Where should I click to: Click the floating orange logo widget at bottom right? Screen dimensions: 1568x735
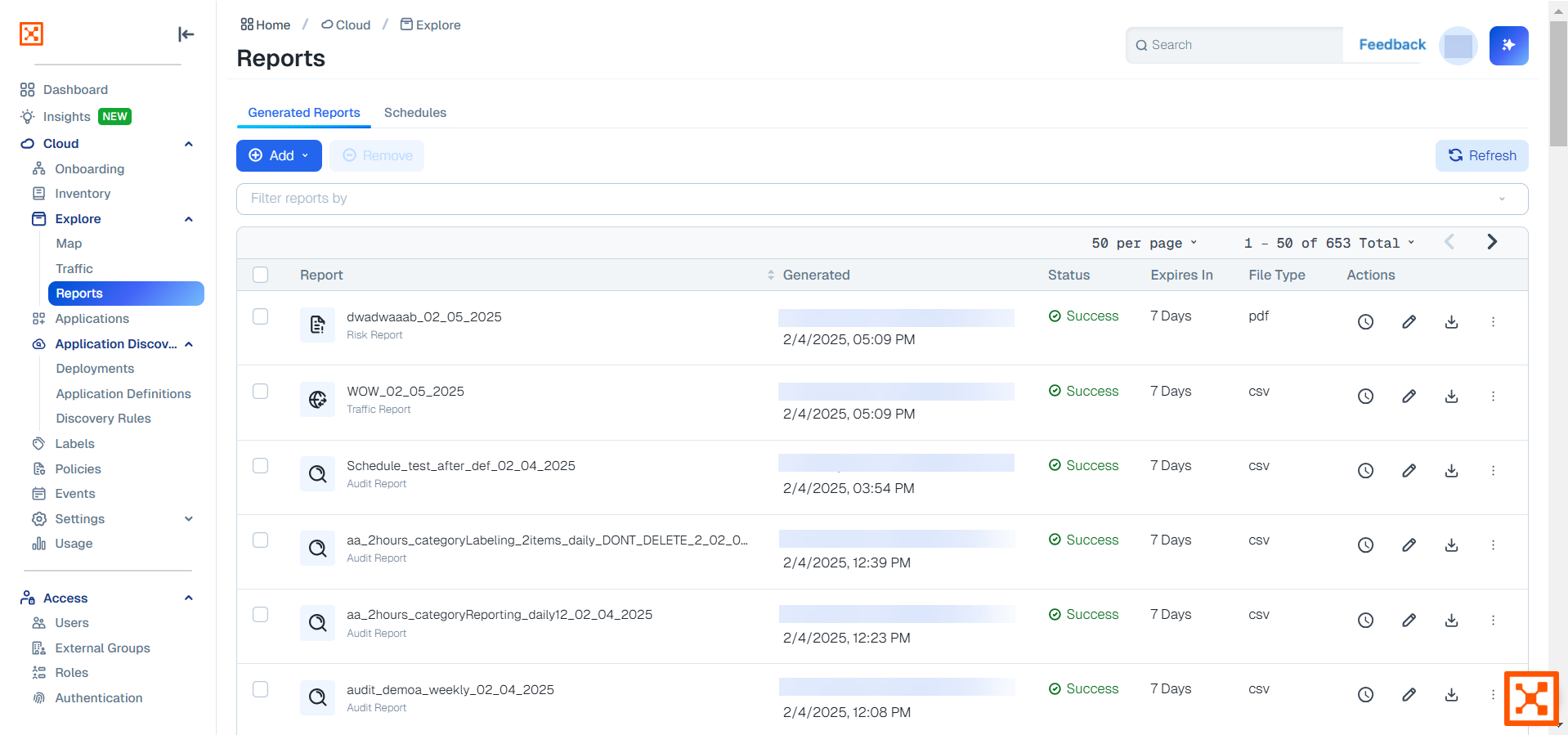click(1531, 698)
